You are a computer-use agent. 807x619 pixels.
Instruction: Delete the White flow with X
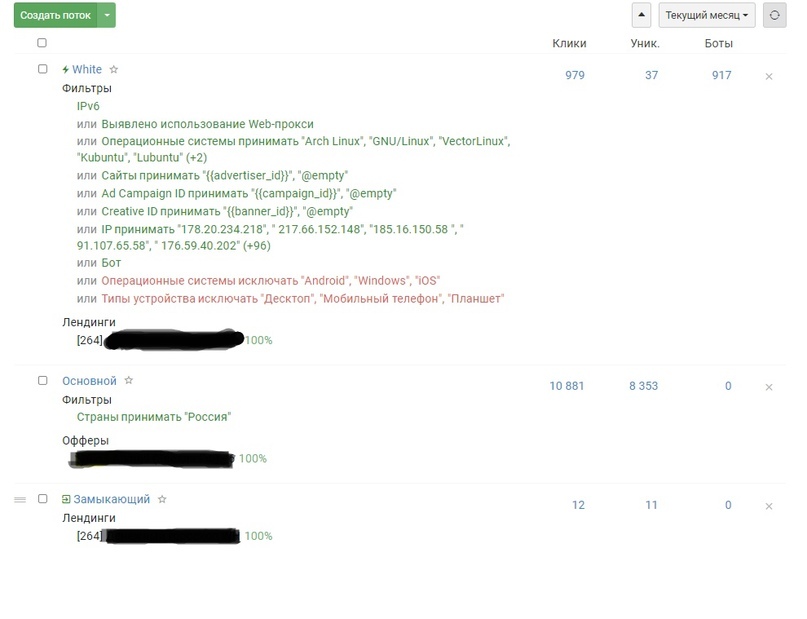[x=769, y=76]
